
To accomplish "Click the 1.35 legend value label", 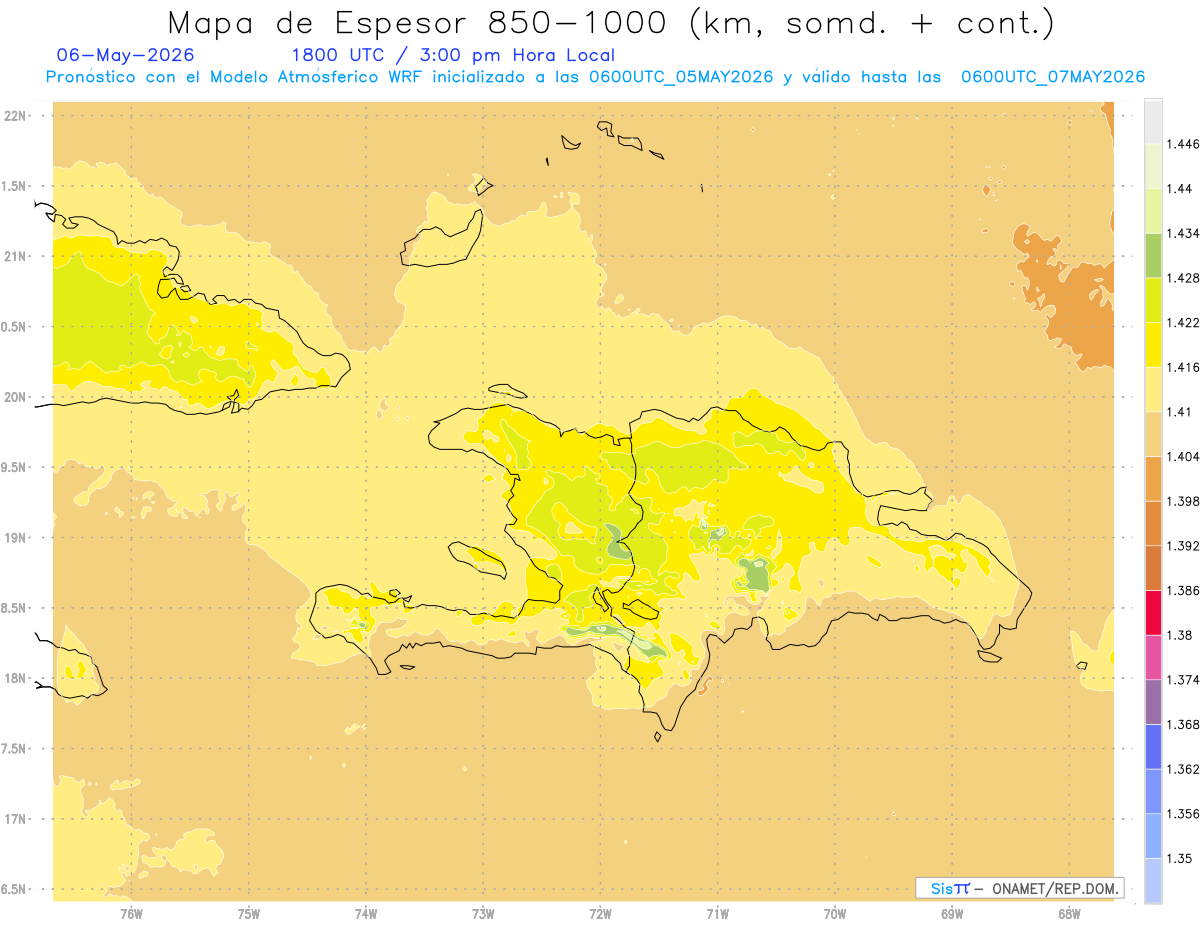I will (x=1180, y=858).
